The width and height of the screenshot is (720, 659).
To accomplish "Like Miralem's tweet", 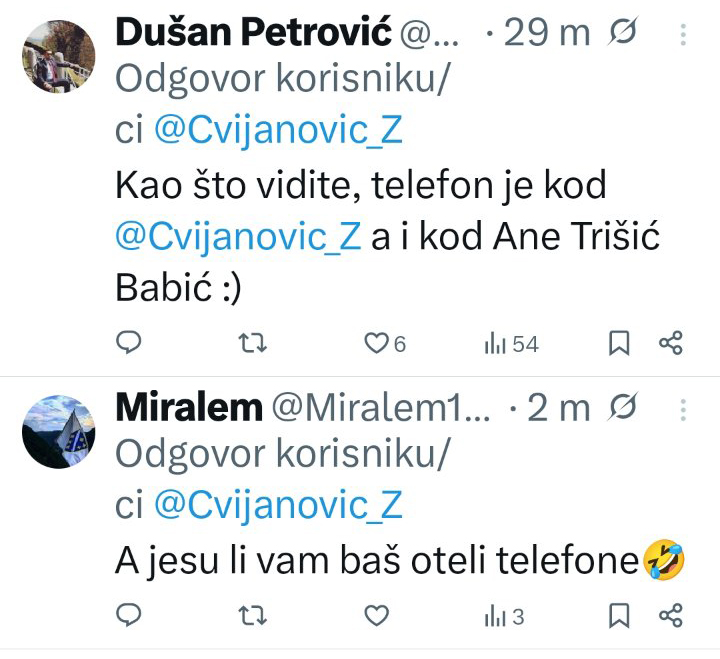I will [377, 616].
